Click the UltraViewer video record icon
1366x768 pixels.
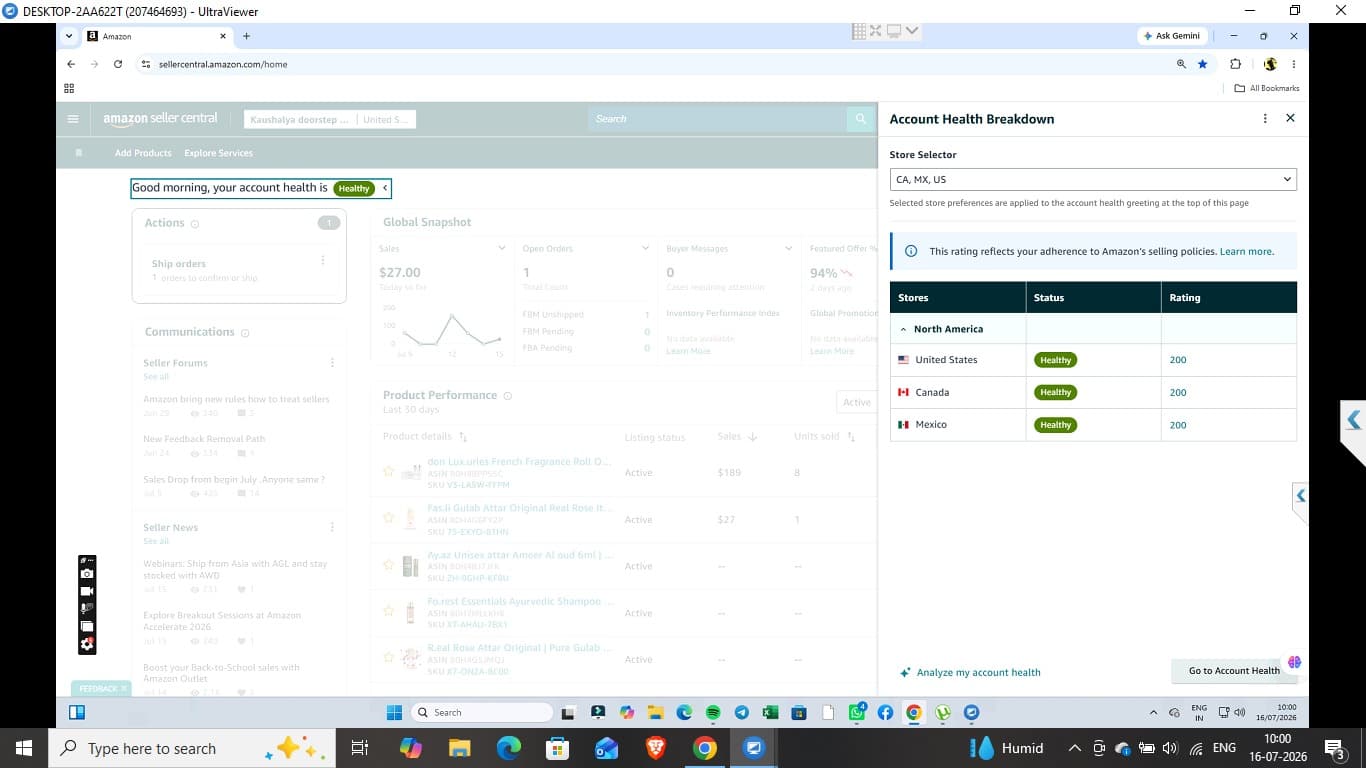pos(87,591)
